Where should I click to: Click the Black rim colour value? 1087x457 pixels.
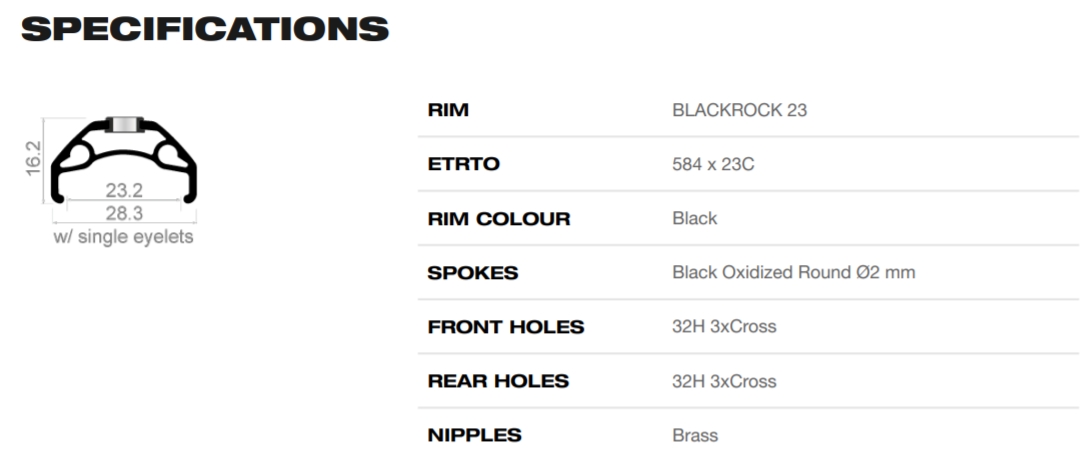tap(695, 218)
